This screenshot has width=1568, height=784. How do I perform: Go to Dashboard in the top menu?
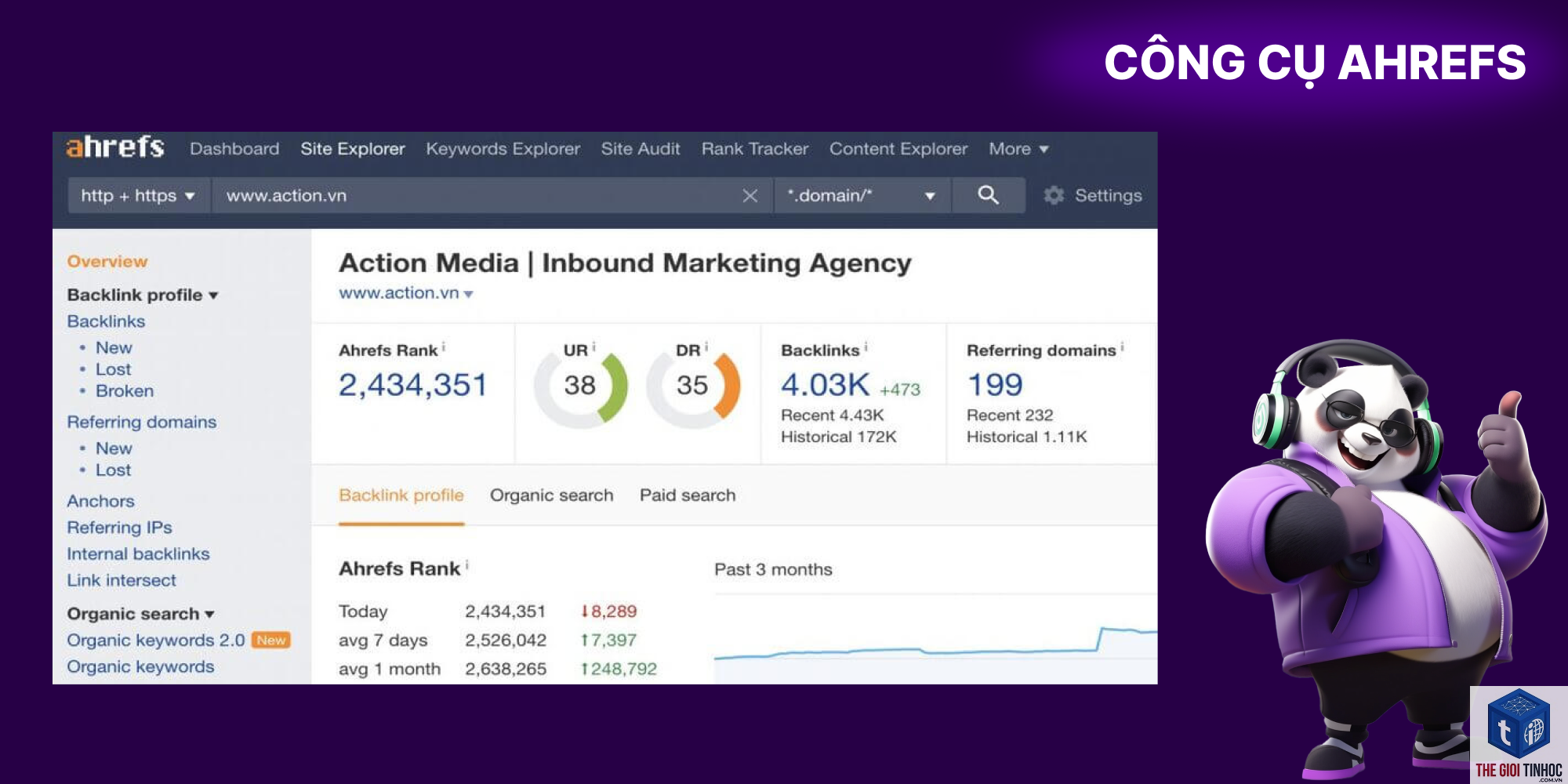point(234,149)
